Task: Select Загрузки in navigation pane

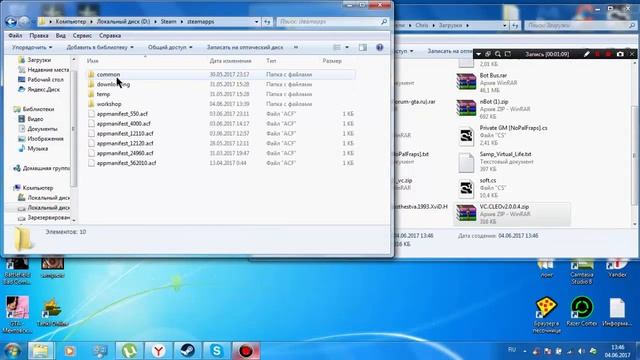Action: pos(39,60)
